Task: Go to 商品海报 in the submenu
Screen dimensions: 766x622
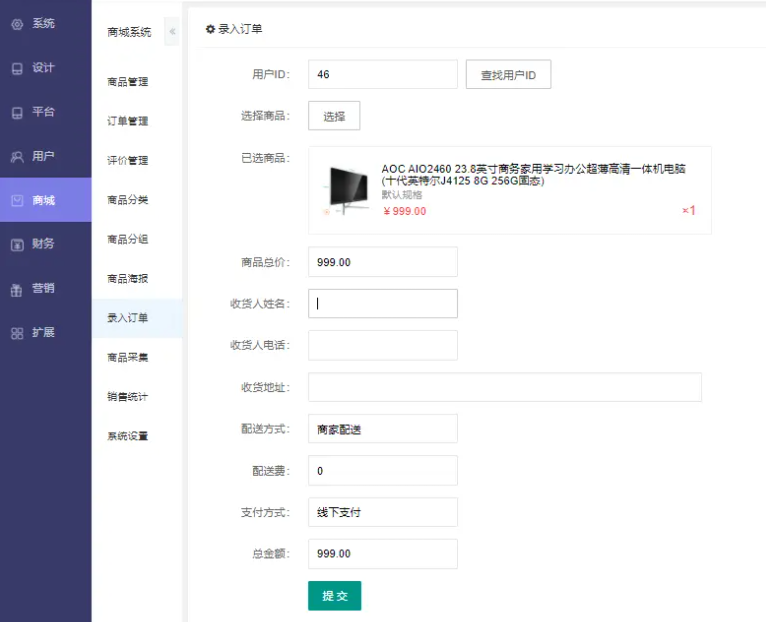Action: [x=128, y=279]
